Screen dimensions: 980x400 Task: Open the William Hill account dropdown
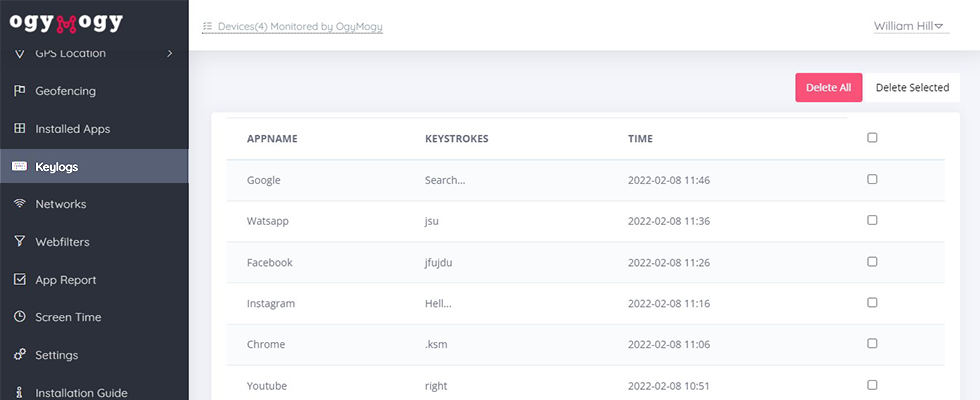(x=911, y=26)
